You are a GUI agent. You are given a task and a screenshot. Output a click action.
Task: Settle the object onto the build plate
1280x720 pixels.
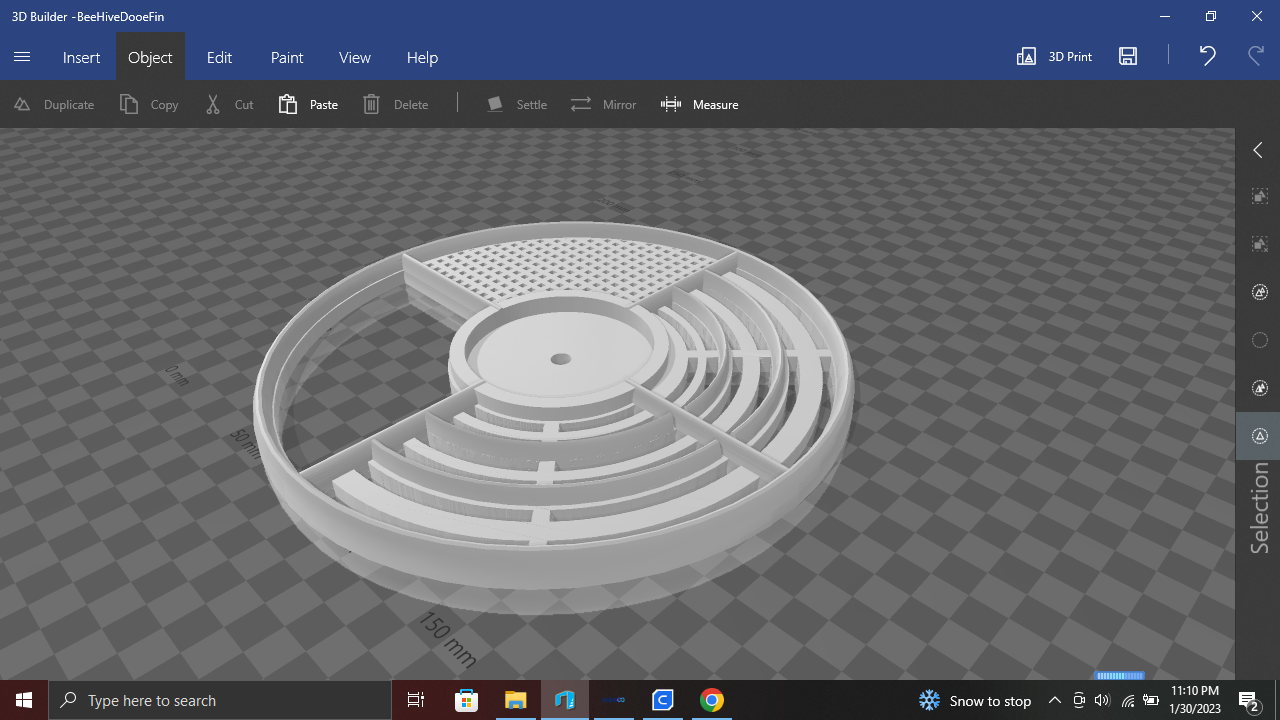point(516,104)
